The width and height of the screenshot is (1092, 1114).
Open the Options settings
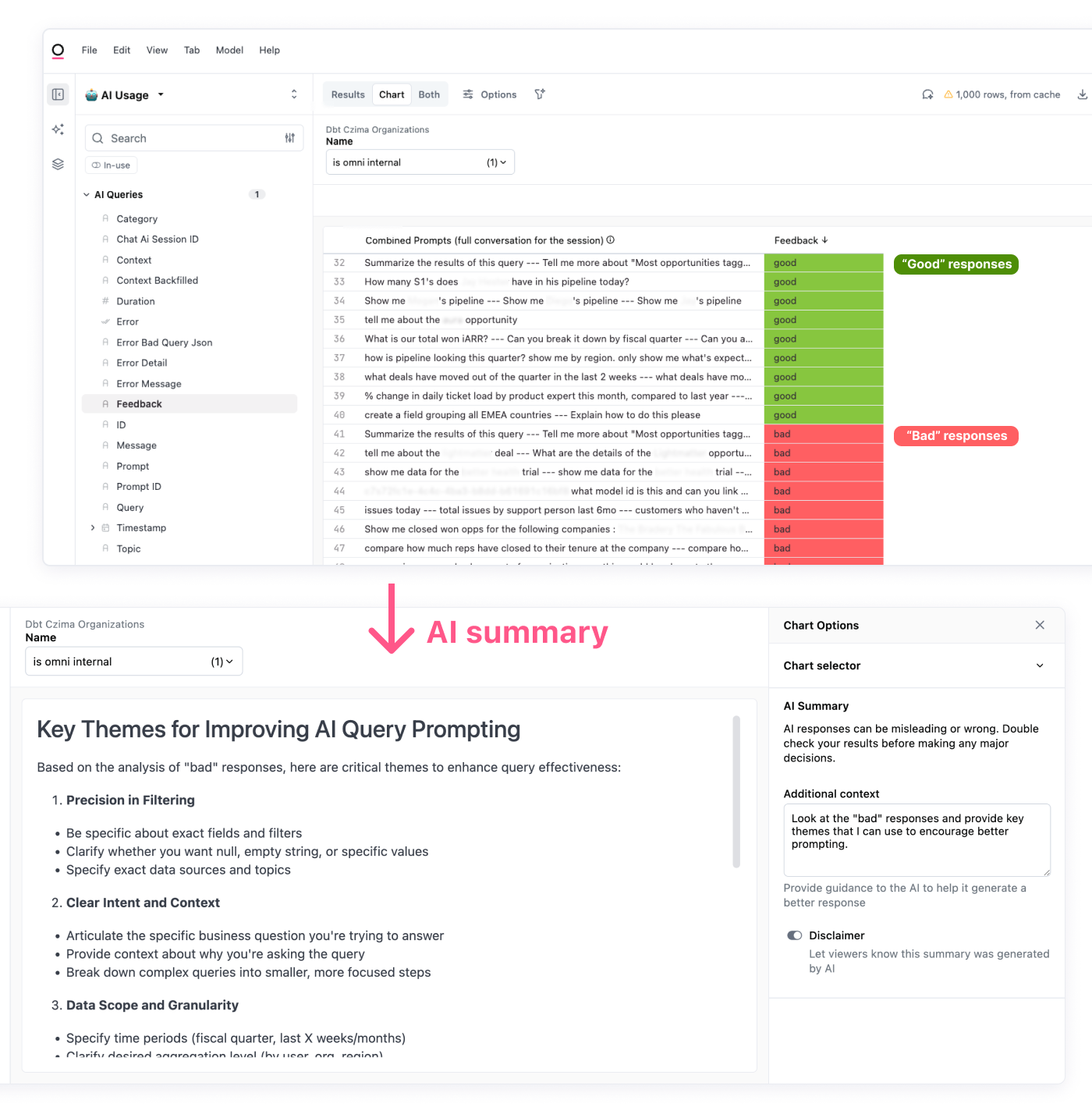point(489,94)
